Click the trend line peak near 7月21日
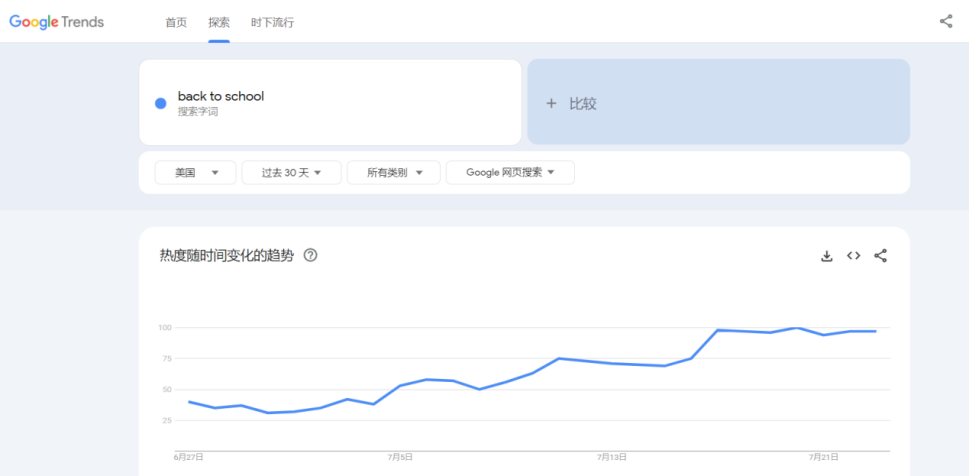The image size is (969, 476). coord(797,328)
